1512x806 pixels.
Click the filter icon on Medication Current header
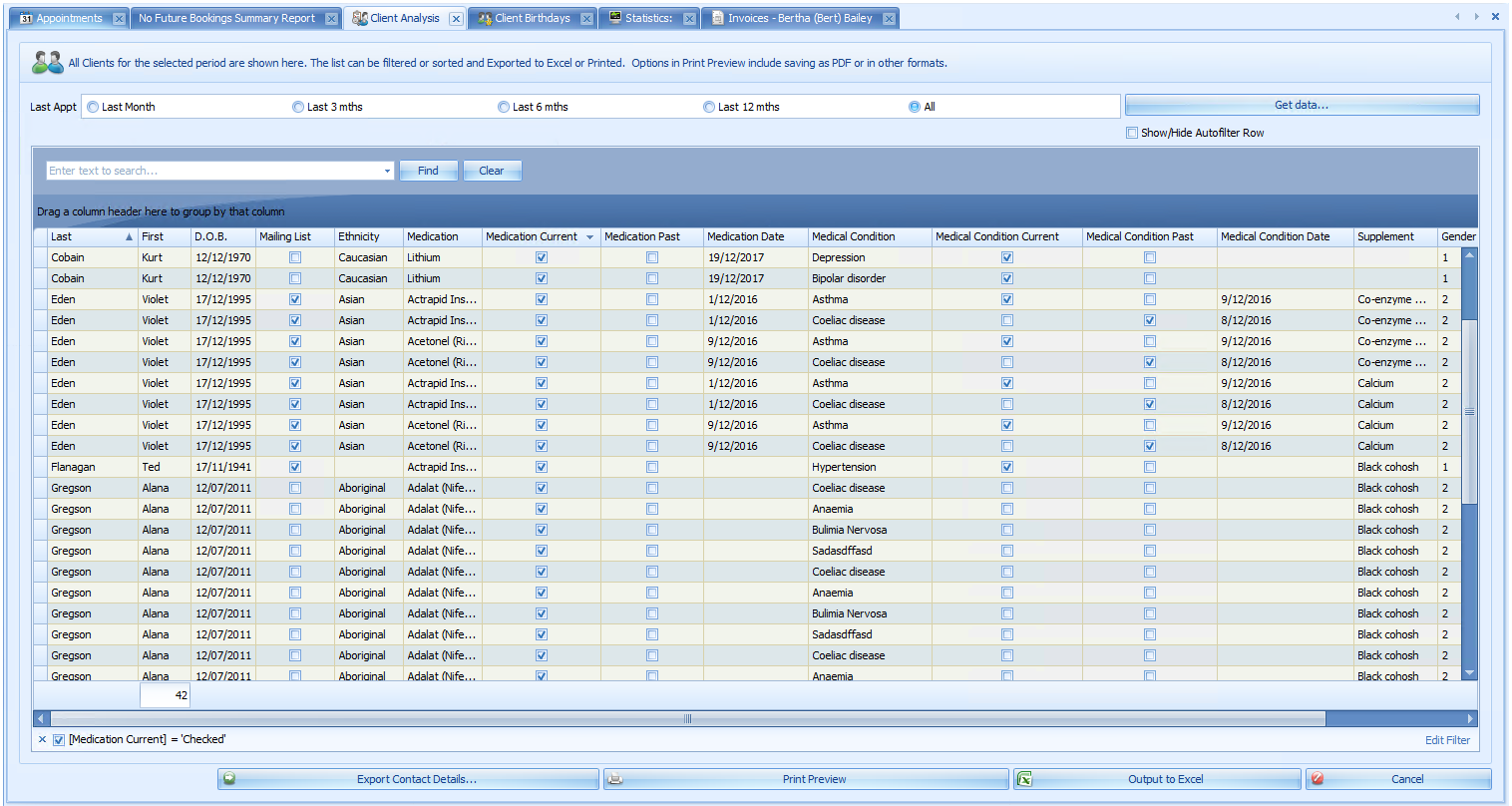[589, 237]
